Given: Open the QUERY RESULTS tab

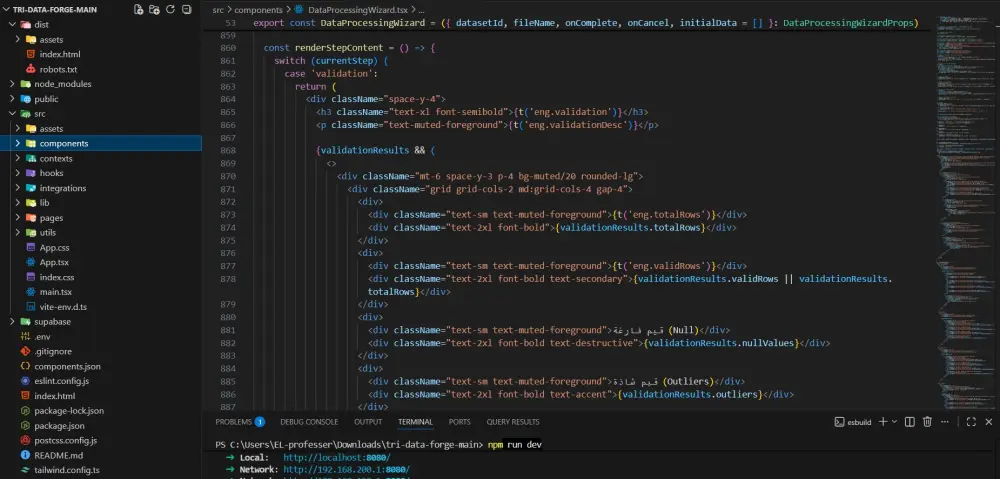Looking at the screenshot, I should tap(513, 422).
